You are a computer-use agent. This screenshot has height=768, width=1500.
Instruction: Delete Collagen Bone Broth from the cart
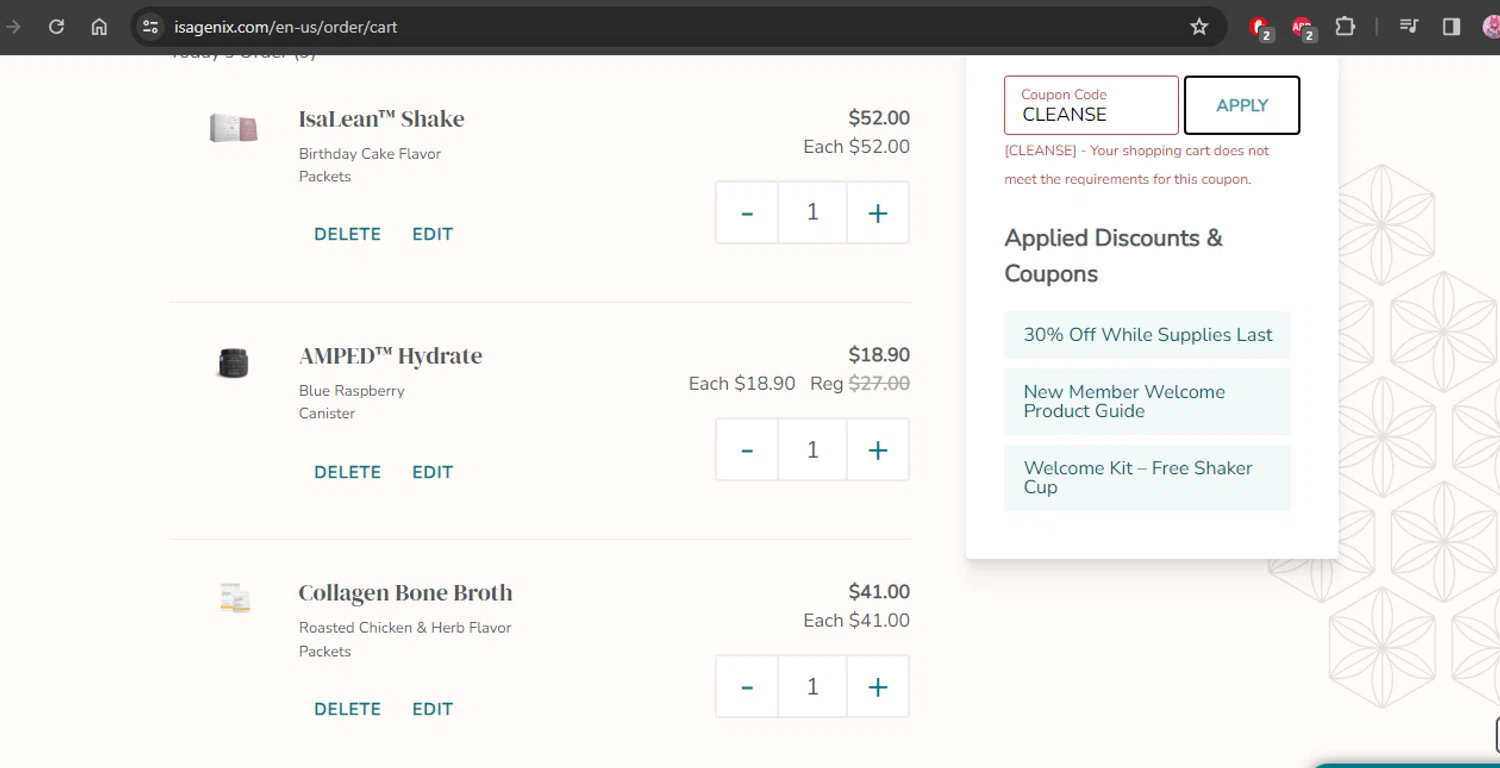click(347, 709)
